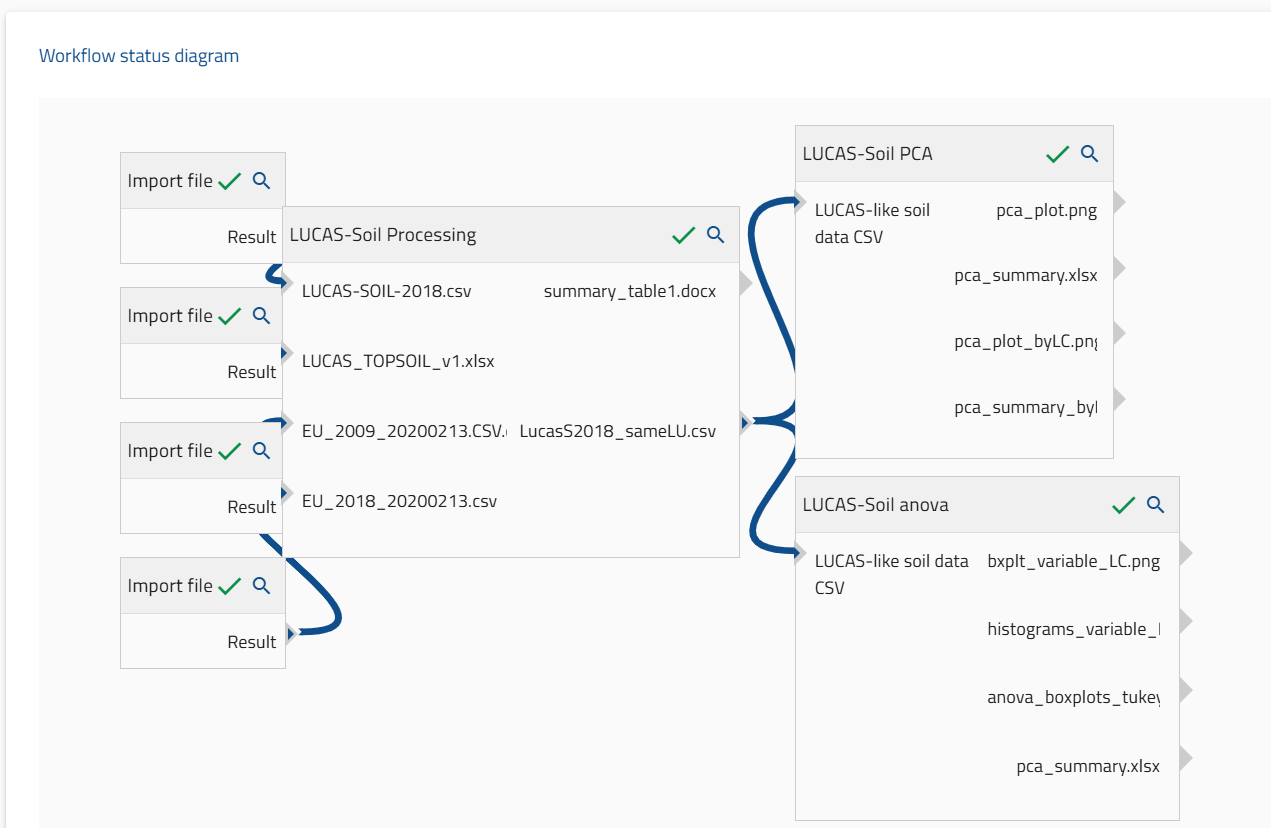The image size is (1271, 828).
Task: Click the EU_2018_20200213.csv input label
Action: tap(399, 501)
